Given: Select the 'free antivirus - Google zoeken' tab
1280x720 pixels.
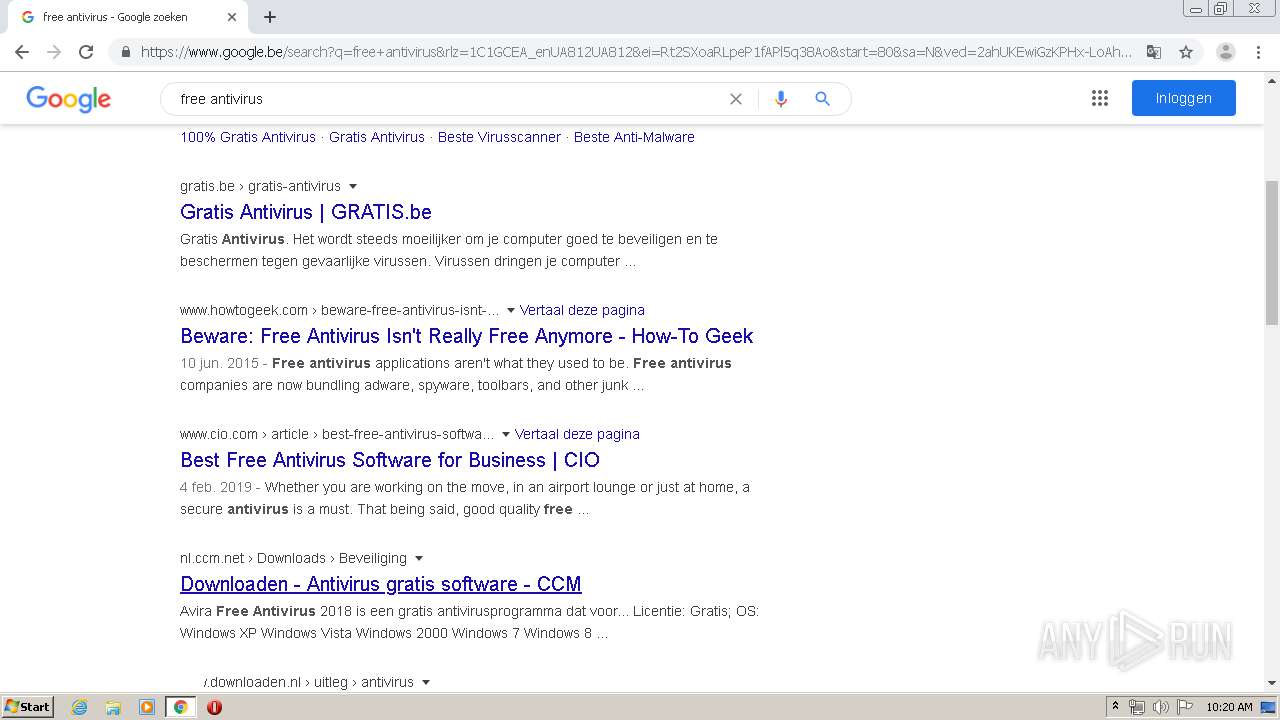Looking at the screenshot, I should (126, 17).
